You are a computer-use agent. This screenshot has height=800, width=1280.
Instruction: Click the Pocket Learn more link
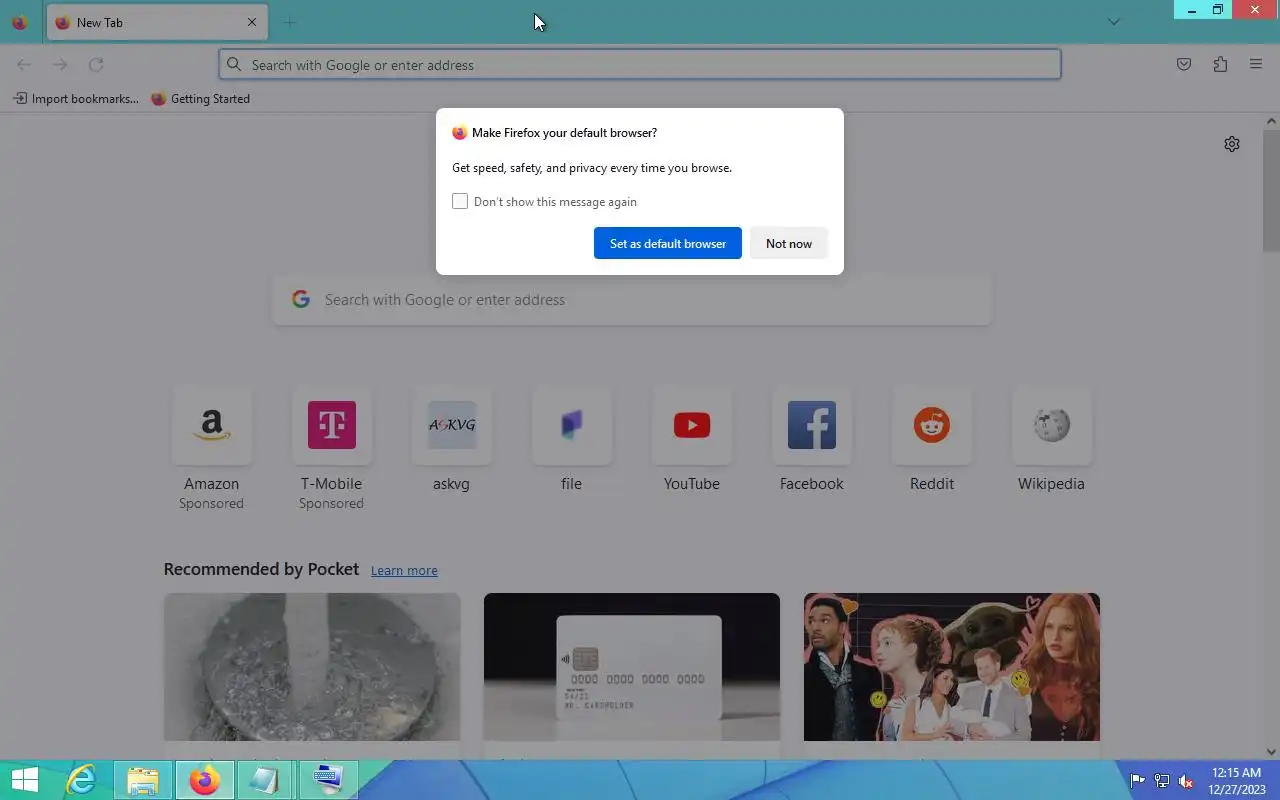coord(404,570)
